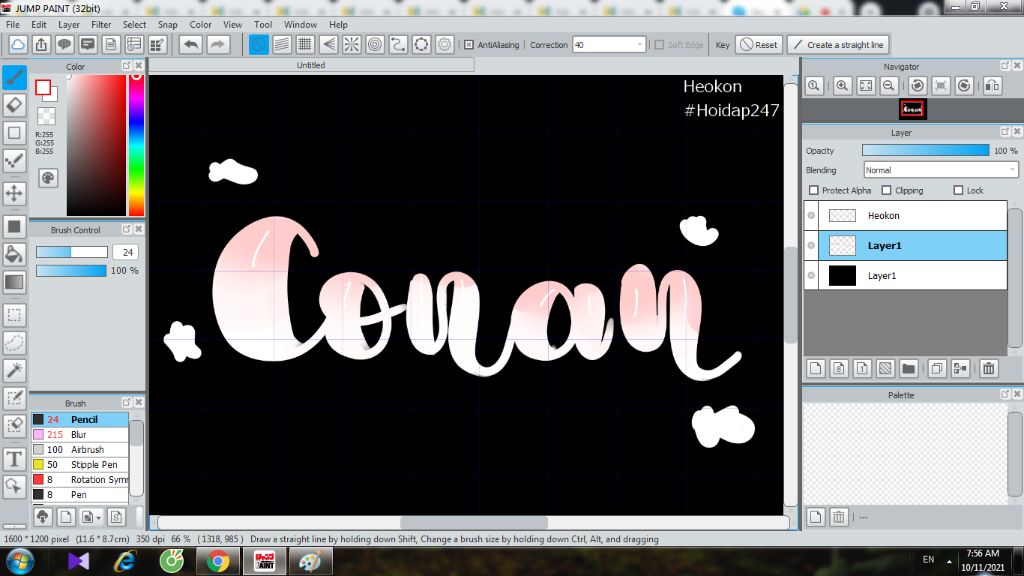Select the Magic Wand tool
This screenshot has height=576, width=1024.
14,370
